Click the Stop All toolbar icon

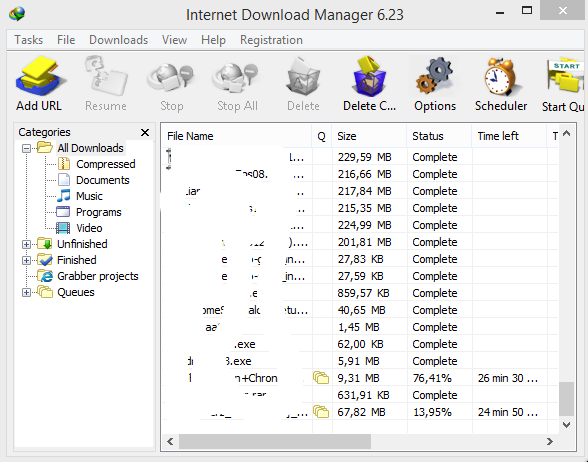[x=236, y=78]
